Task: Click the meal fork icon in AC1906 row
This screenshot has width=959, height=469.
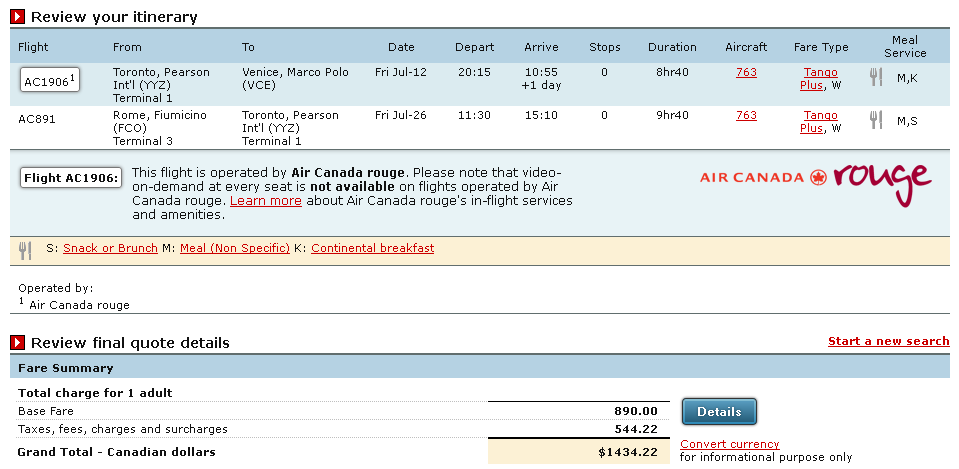Action: pos(876,78)
